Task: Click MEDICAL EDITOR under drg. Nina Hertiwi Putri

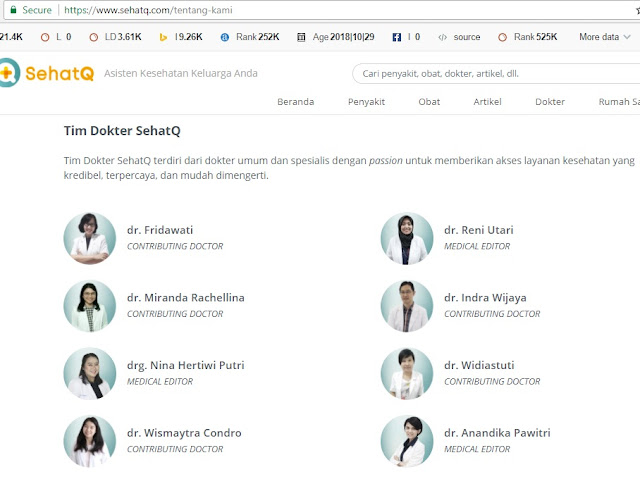Action: pos(160,382)
